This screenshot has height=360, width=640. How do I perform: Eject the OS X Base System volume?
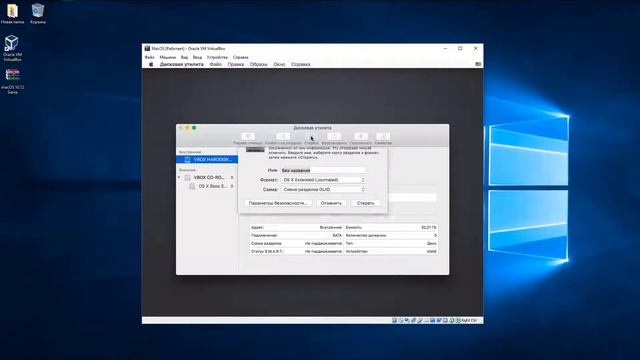click(x=232, y=186)
